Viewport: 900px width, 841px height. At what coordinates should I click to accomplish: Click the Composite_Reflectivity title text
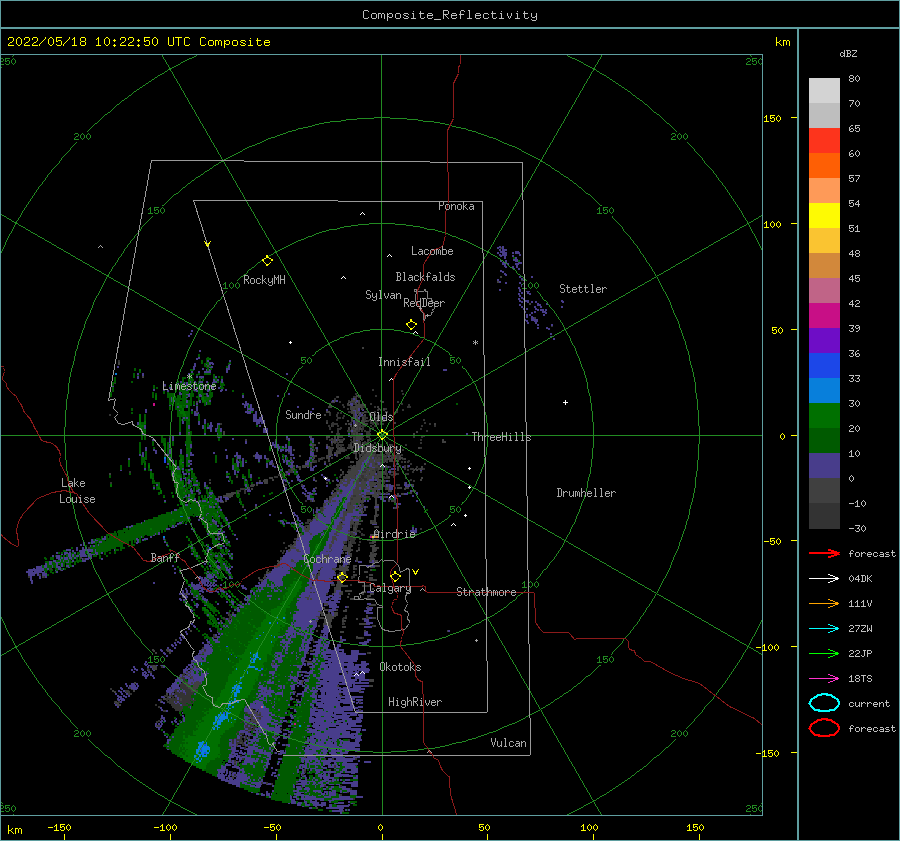point(449,15)
